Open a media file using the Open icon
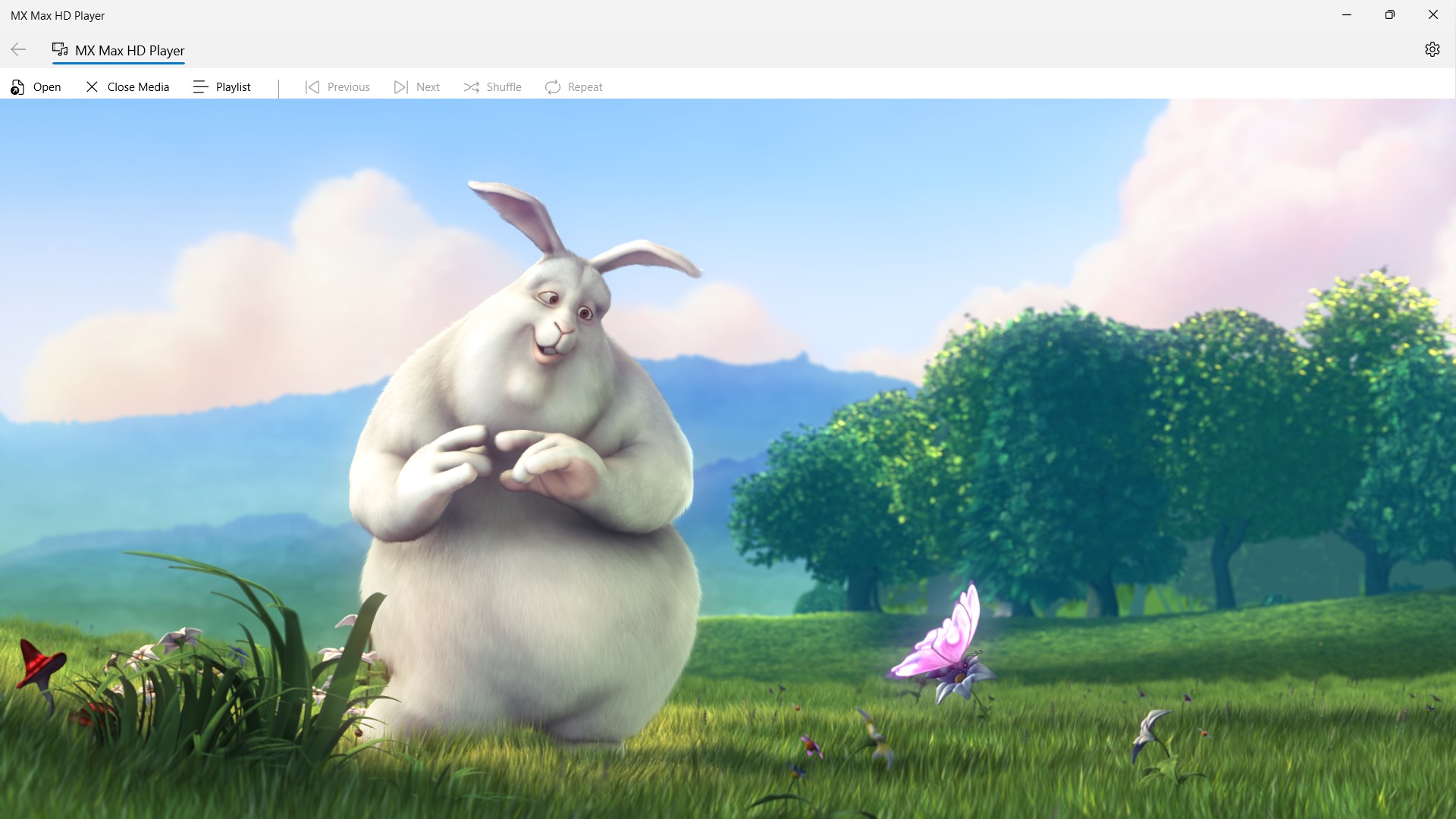The image size is (1456, 819). click(18, 86)
